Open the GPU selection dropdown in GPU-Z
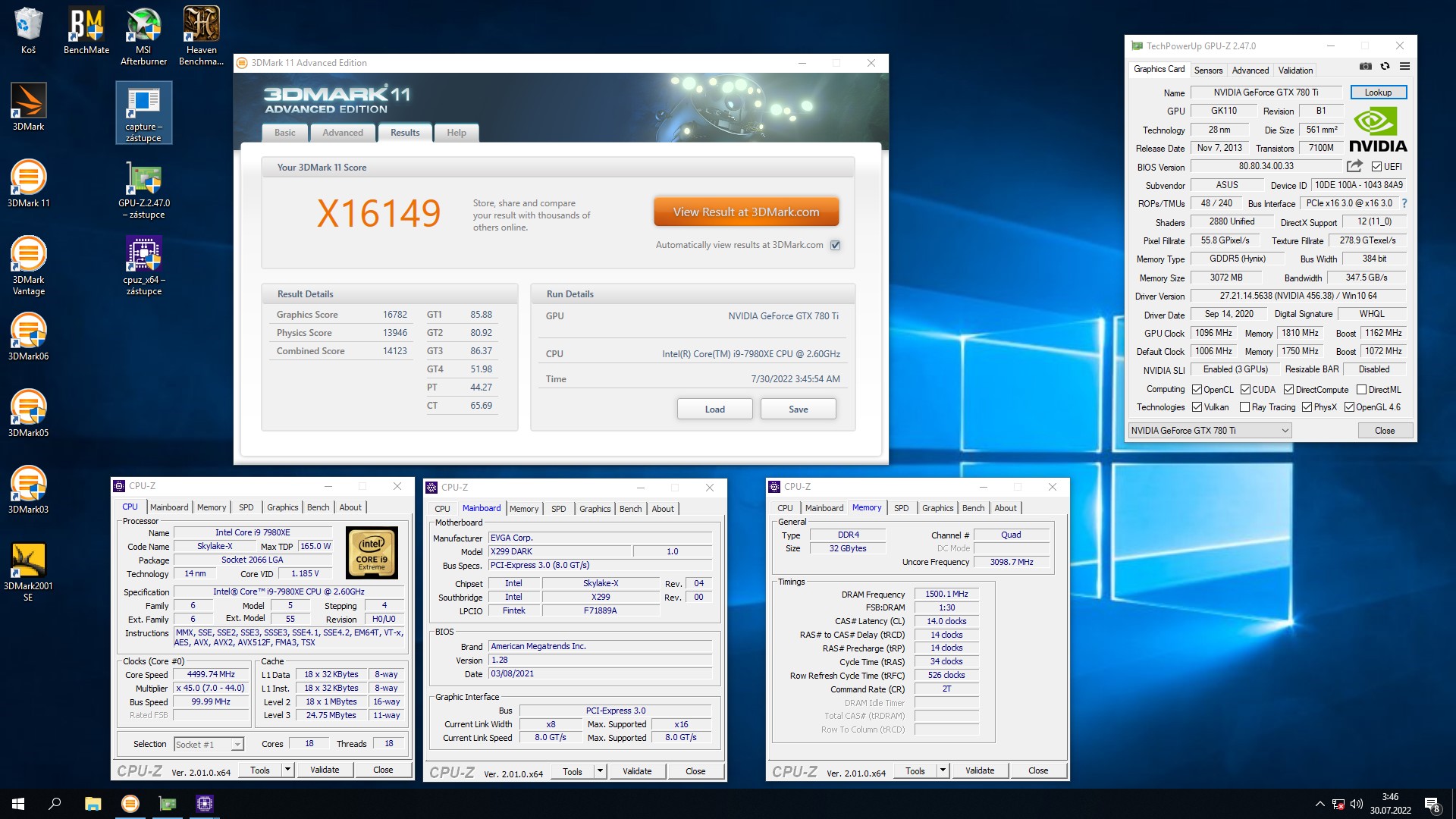Image resolution: width=1456 pixels, height=819 pixels. [x=1210, y=431]
